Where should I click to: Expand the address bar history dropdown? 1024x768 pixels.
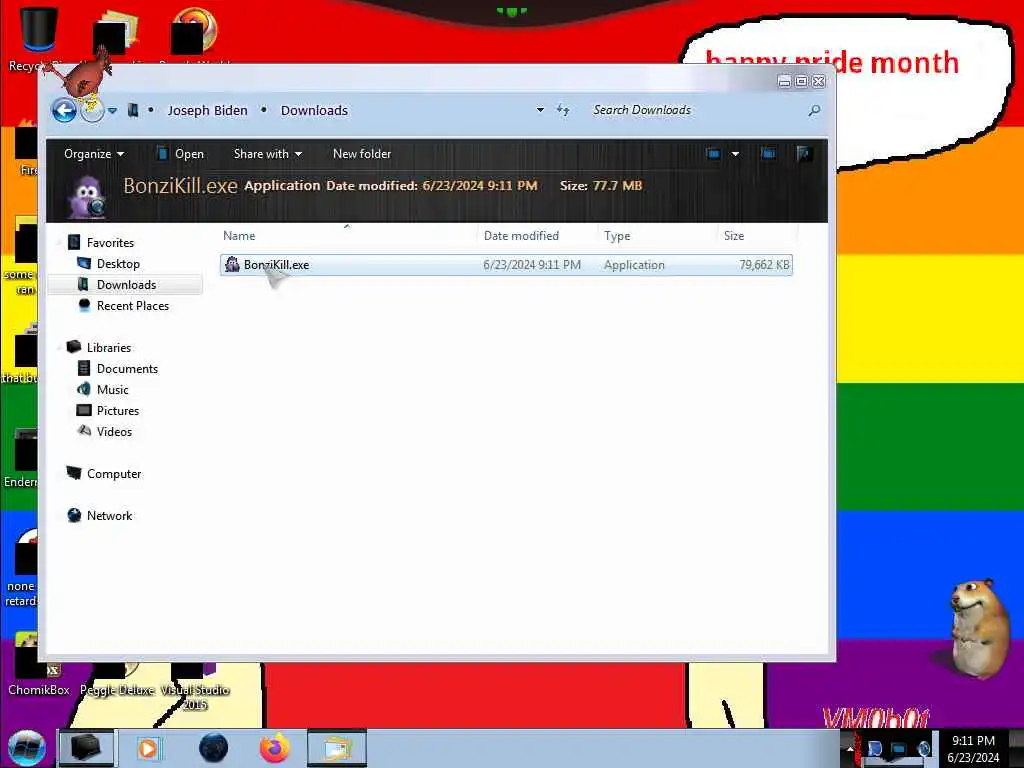(540, 110)
